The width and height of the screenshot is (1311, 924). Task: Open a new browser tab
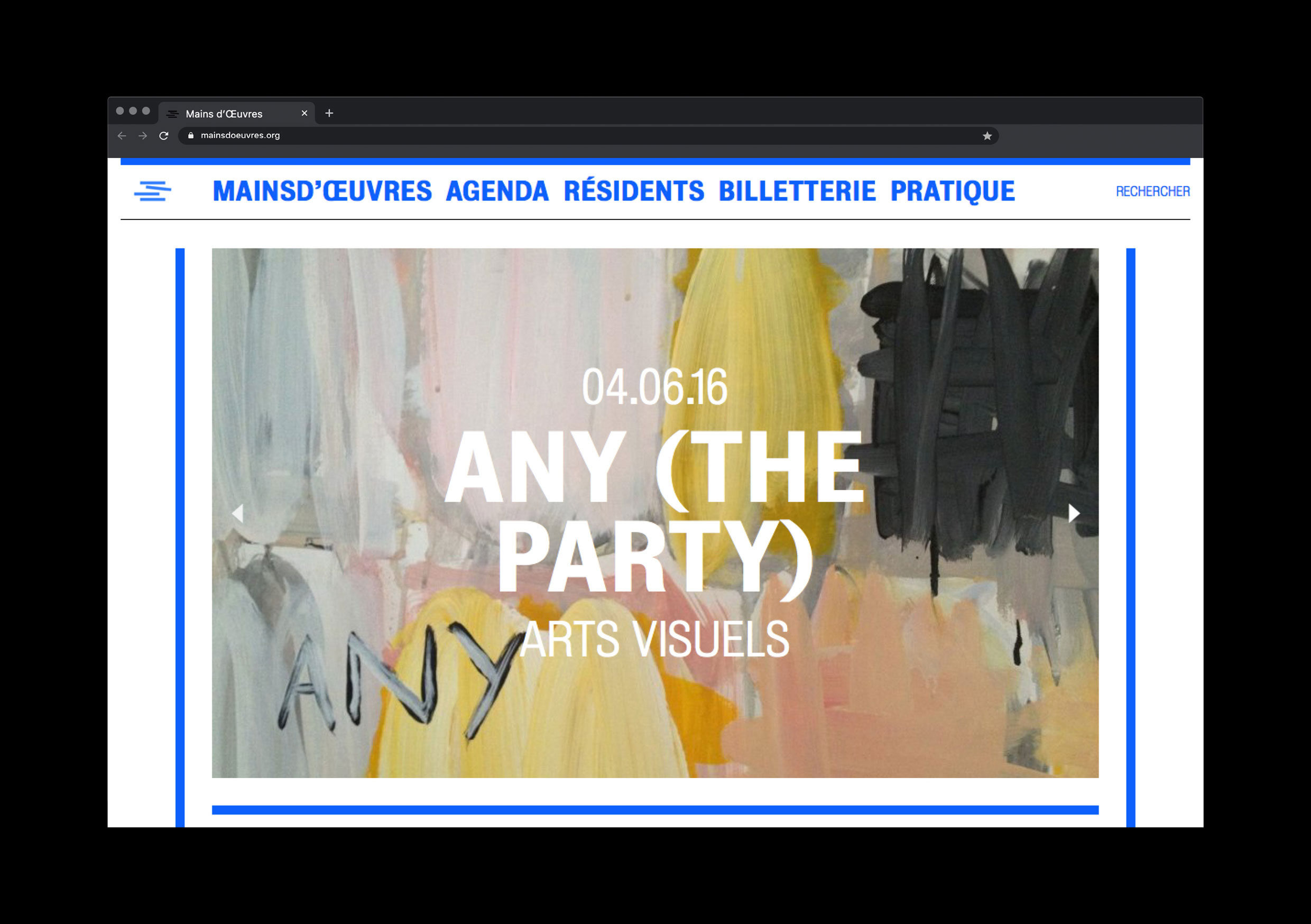coord(329,113)
